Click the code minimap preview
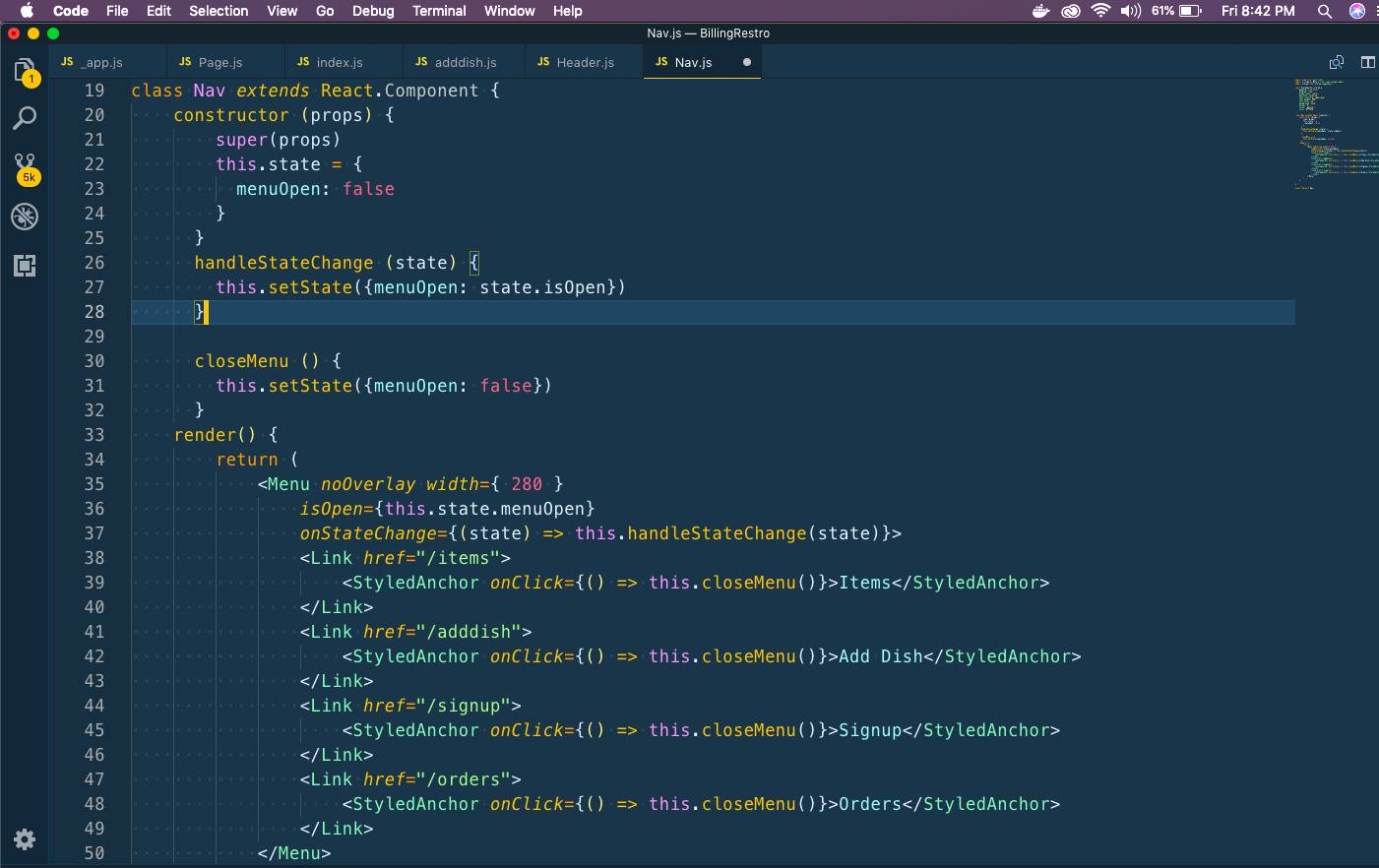 click(x=1337, y=133)
